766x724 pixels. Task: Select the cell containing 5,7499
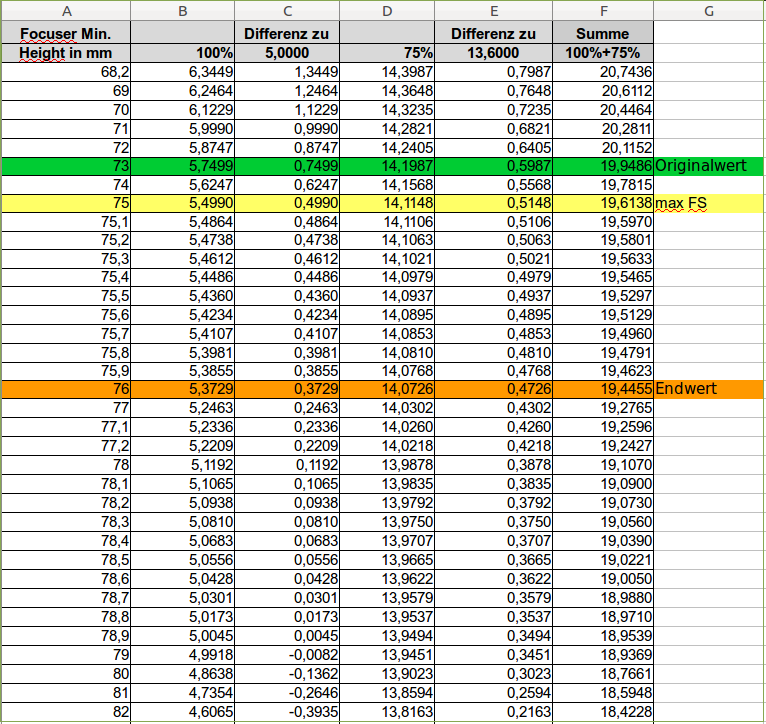coord(183,166)
